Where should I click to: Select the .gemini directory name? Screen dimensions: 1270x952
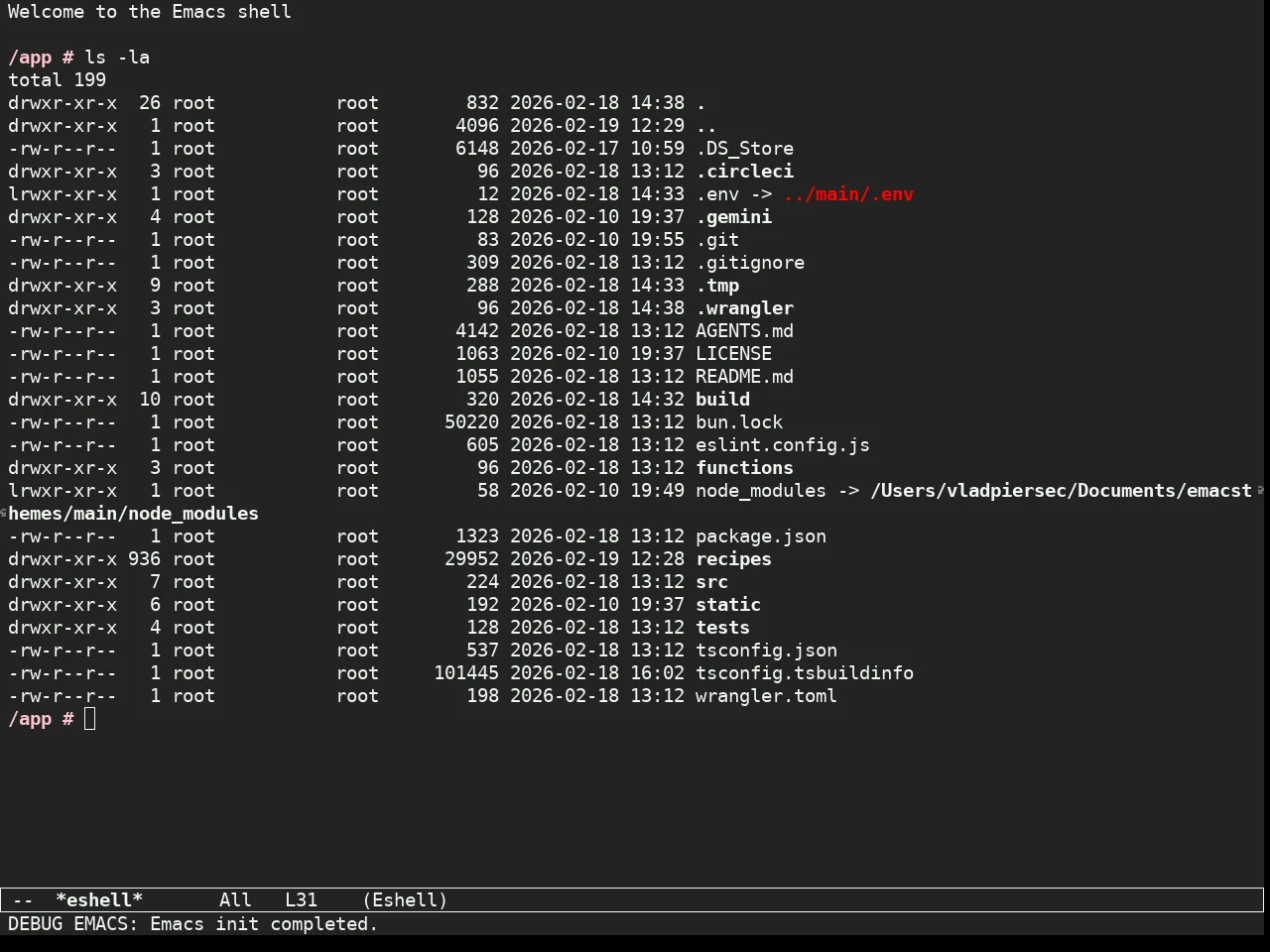pos(733,217)
